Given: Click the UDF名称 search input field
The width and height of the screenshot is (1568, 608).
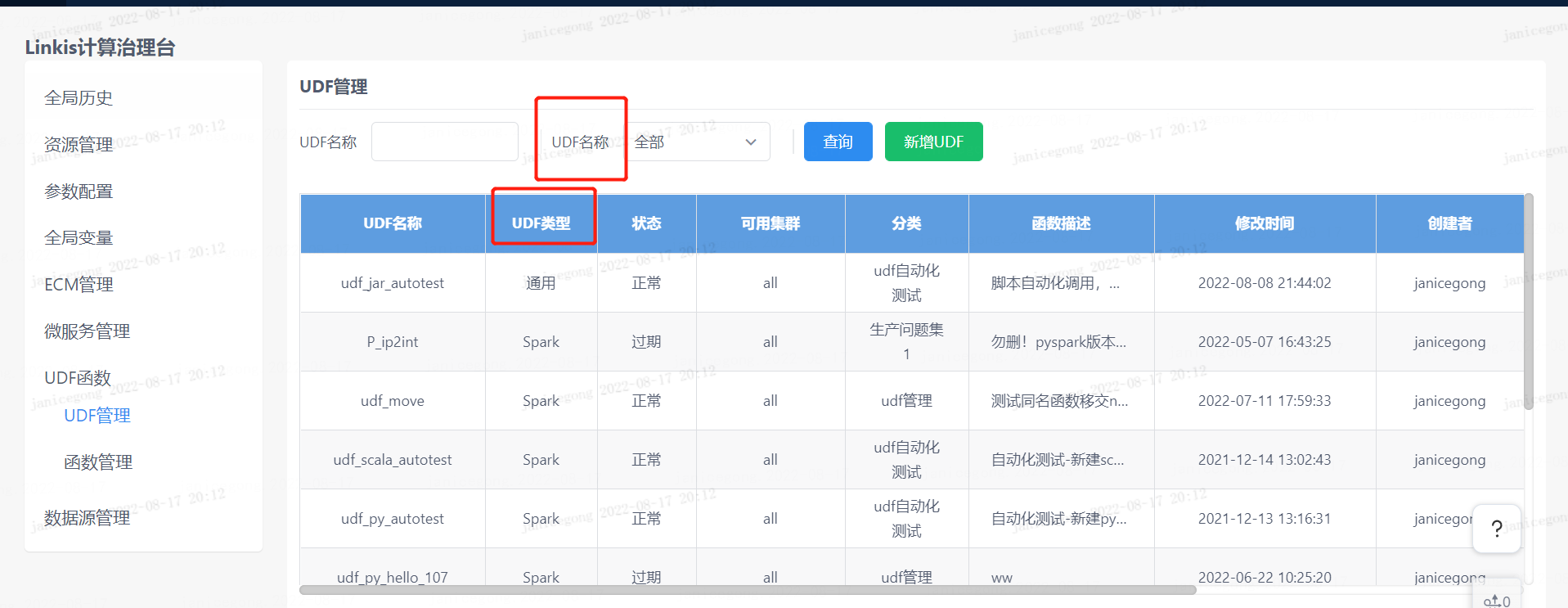Looking at the screenshot, I should coord(445,142).
